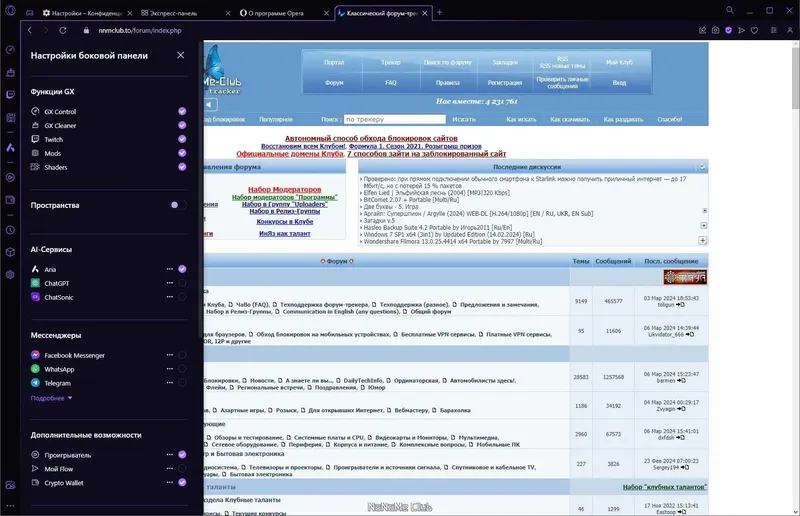
Task: Click the three-dots icon at sidebar bottom
Action: (x=10, y=506)
